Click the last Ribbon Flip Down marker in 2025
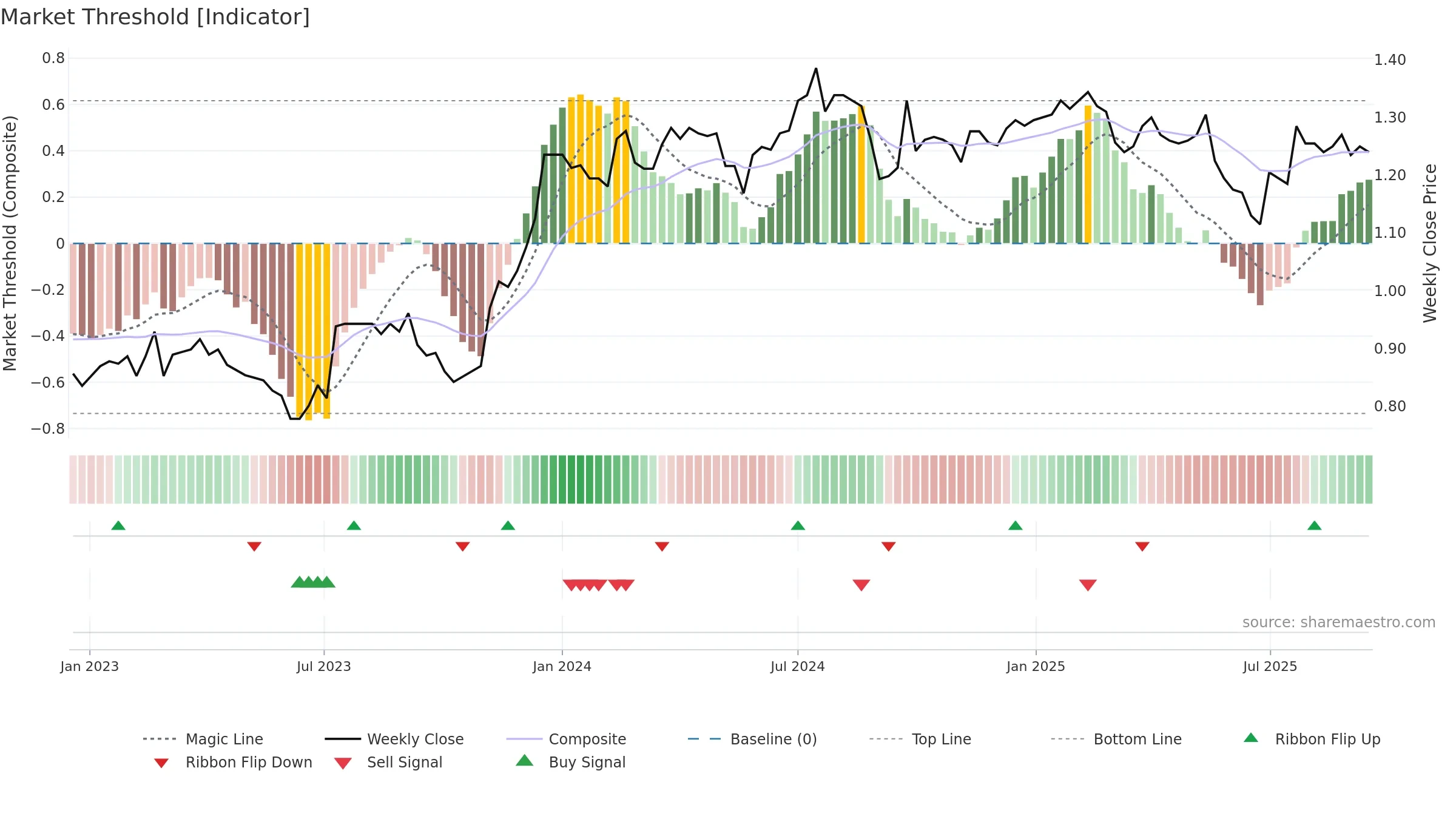 point(1142,547)
